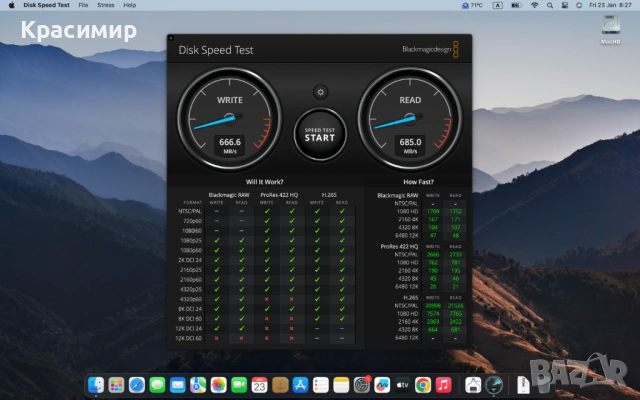Click the 8K DCI 24 format row label
Viewport: 640px width, 400px height.
tap(189, 309)
